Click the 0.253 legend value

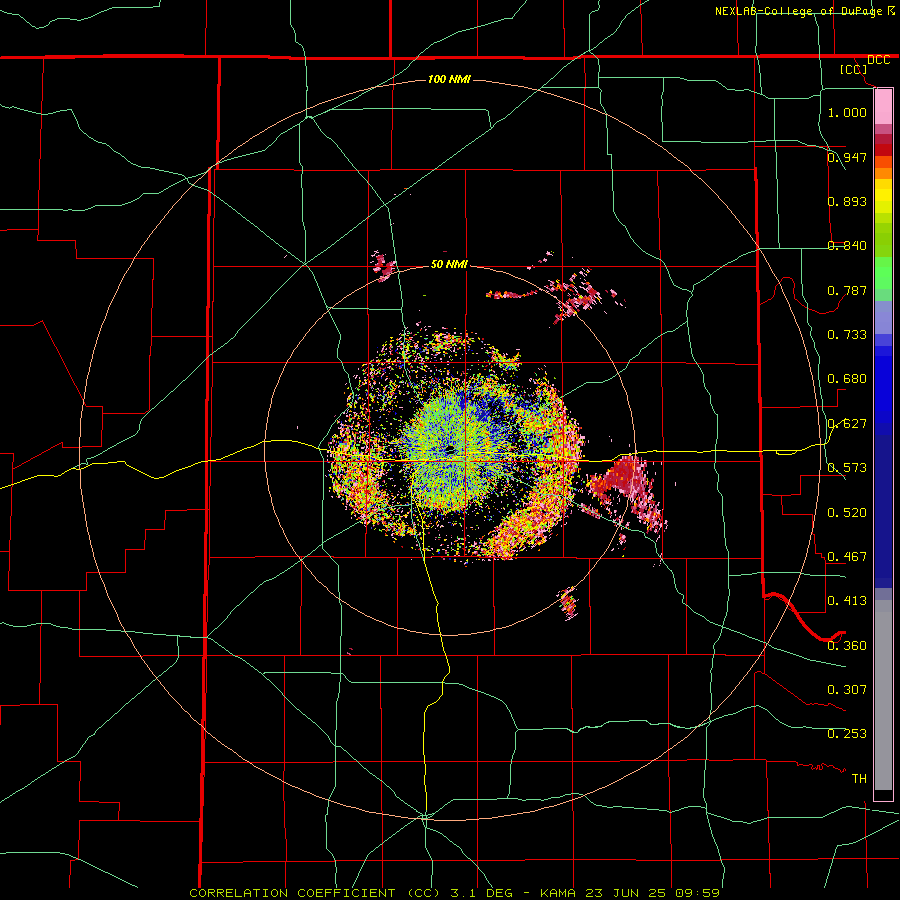point(847,734)
